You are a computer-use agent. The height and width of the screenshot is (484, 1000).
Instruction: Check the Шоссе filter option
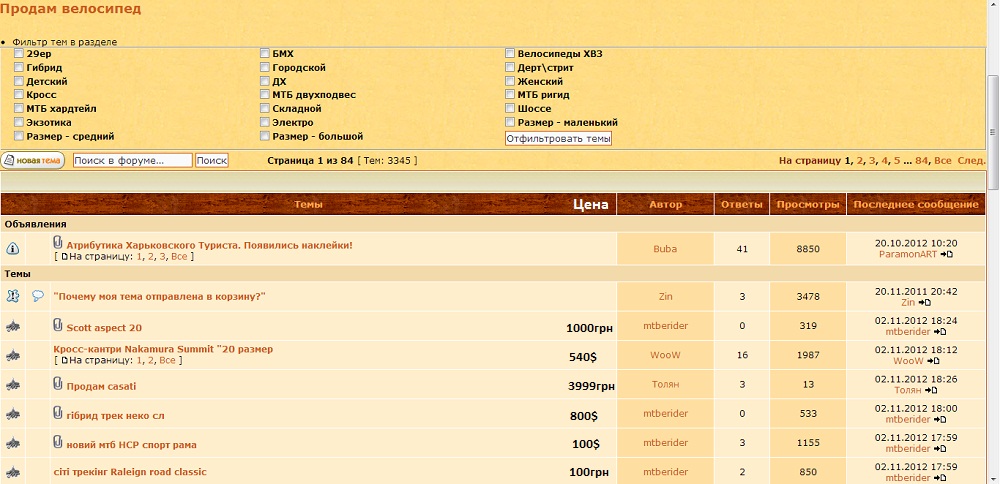(510, 108)
